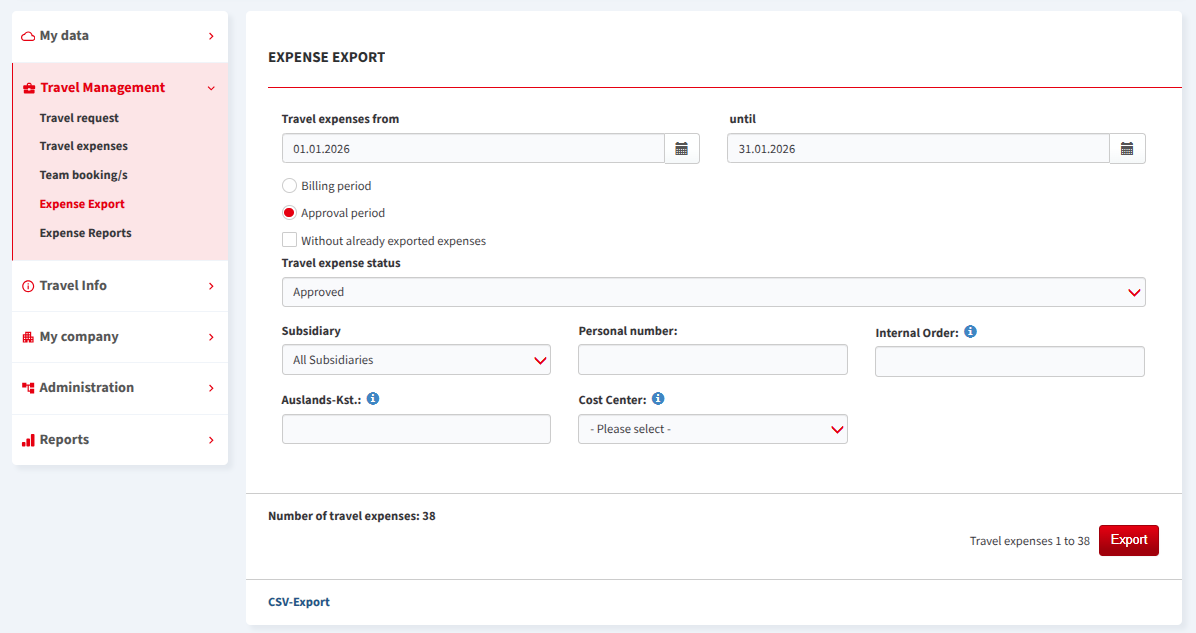Image resolution: width=1196 pixels, height=633 pixels.
Task: Click the Travel Management menu heading
Action: click(x=102, y=88)
